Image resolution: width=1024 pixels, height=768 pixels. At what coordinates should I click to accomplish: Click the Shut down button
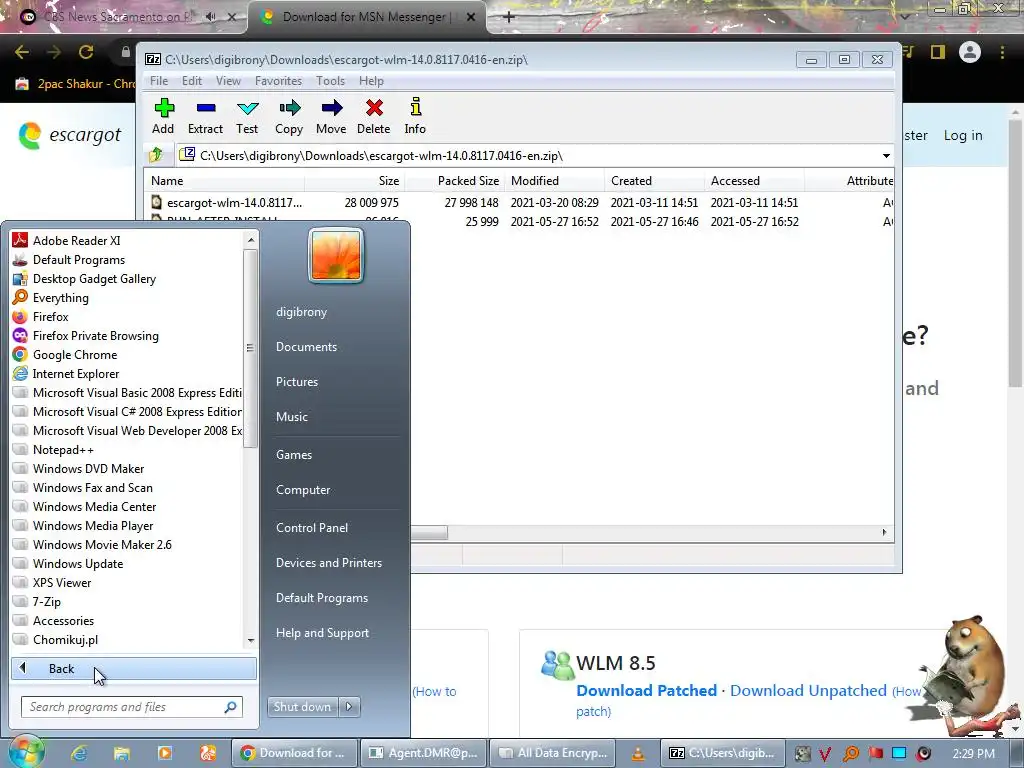click(x=302, y=706)
